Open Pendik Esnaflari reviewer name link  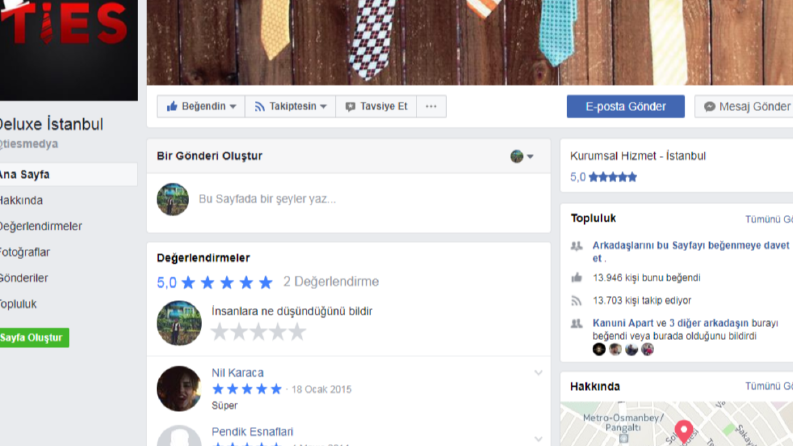[252, 432]
